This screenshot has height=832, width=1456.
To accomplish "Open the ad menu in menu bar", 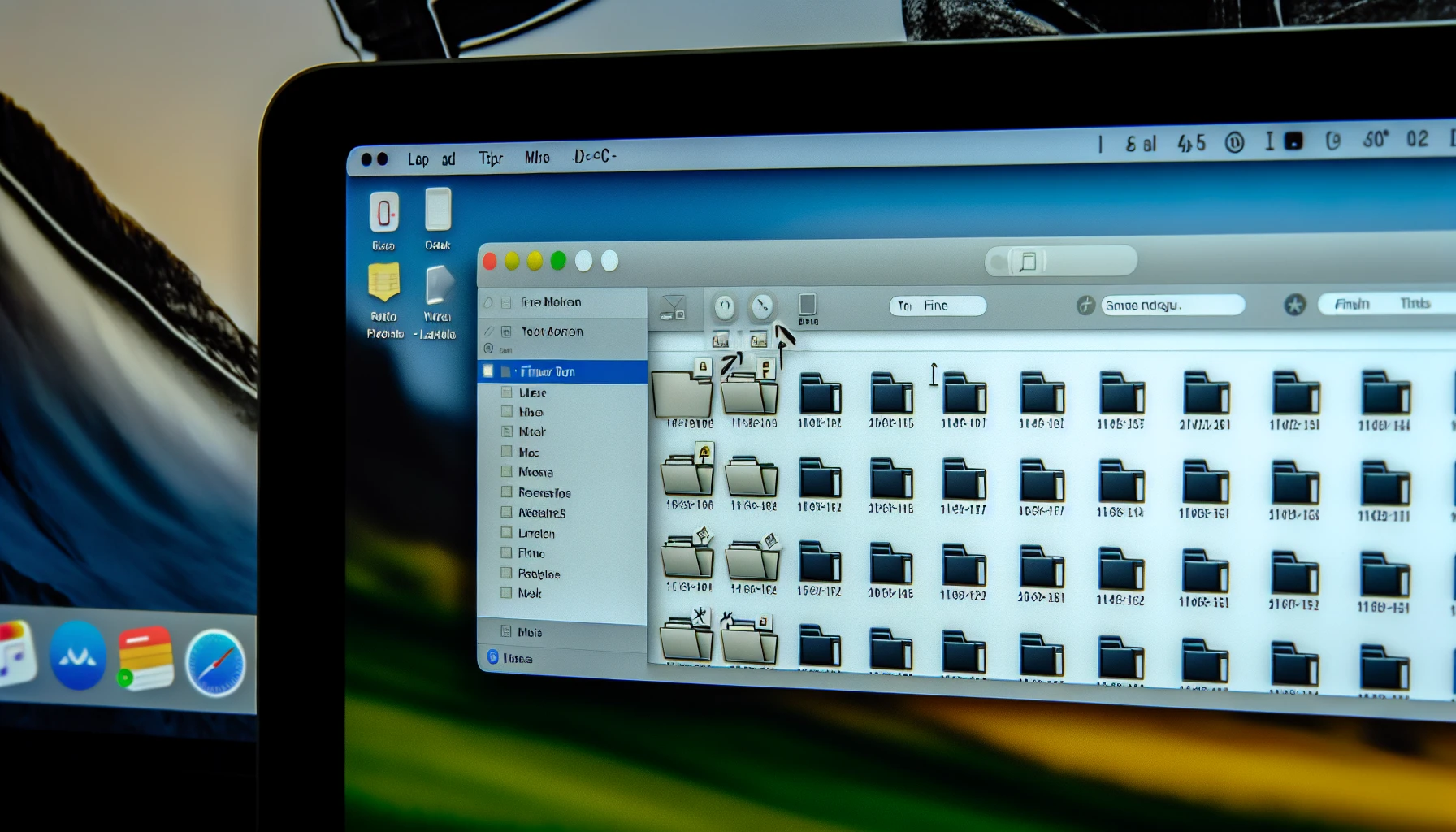I will coord(448,159).
